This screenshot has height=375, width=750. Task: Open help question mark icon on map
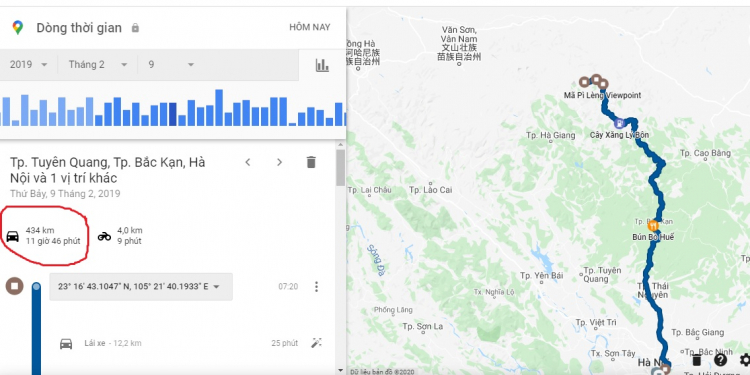click(x=720, y=360)
